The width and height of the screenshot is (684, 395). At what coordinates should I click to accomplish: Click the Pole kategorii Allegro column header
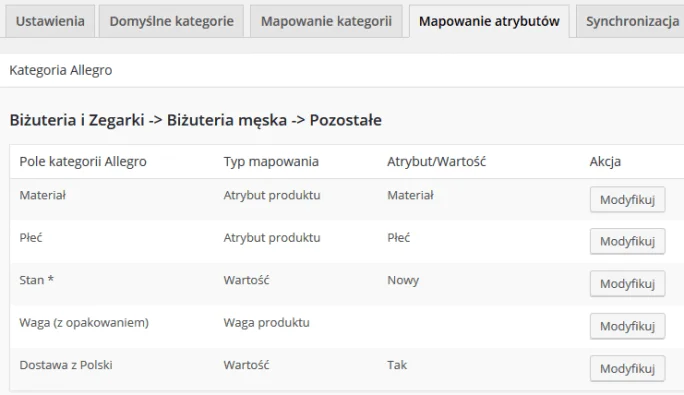(x=83, y=161)
